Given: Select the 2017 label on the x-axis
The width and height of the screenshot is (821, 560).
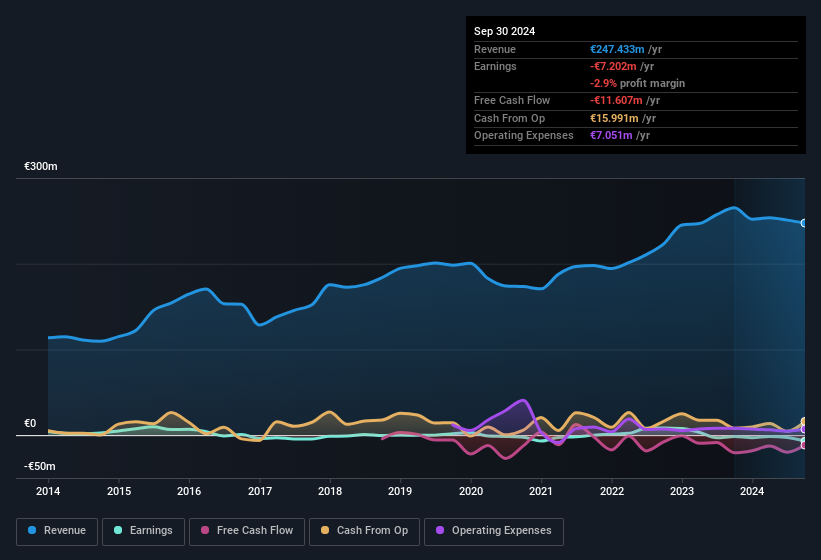Looking at the screenshot, I should (260, 491).
